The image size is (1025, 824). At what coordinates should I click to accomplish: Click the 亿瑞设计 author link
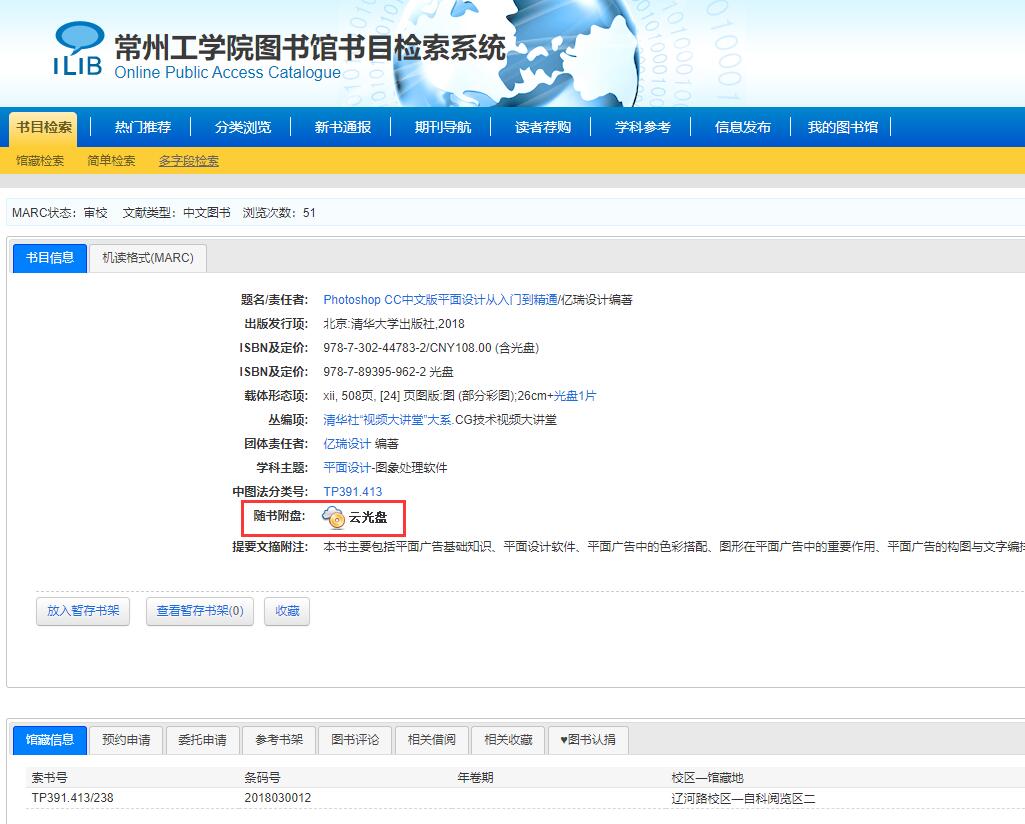[347, 444]
